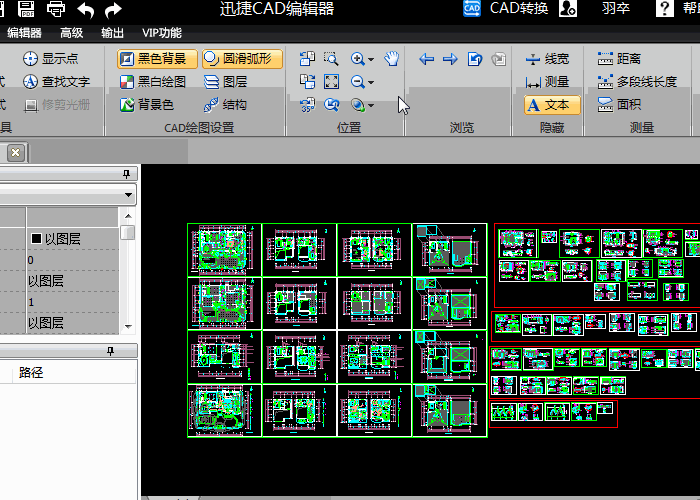The height and width of the screenshot is (500, 700).
Task: Toggle the 黑色背景 black background option
Action: 158,59
